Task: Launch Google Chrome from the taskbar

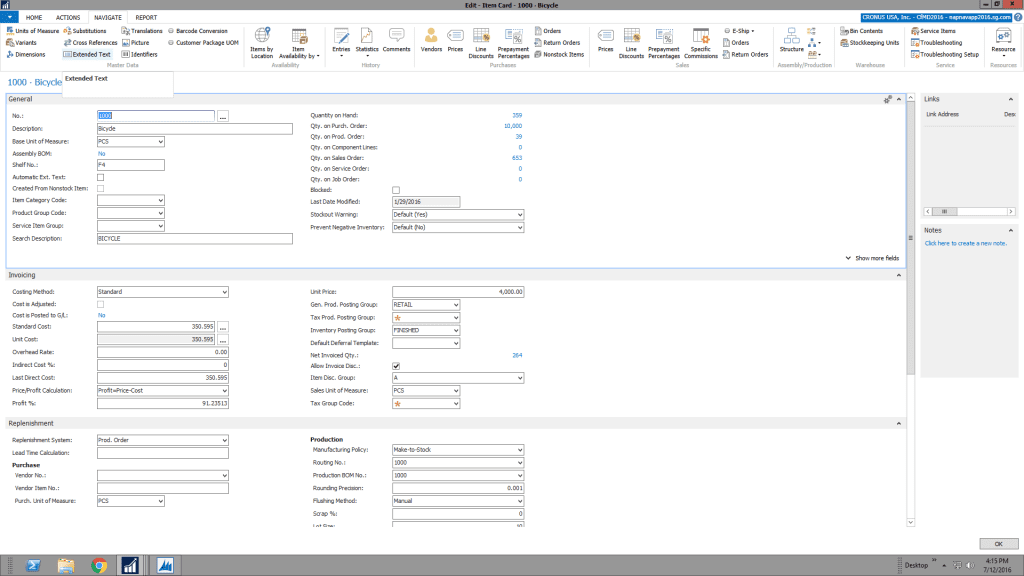Action: [99, 565]
